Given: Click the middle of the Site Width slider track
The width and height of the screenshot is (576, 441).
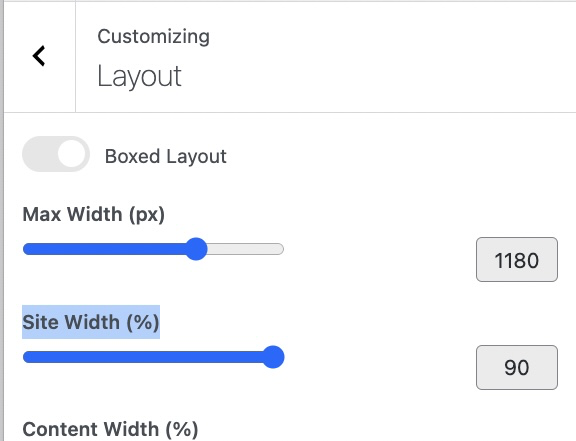Looking at the screenshot, I should [x=153, y=357].
